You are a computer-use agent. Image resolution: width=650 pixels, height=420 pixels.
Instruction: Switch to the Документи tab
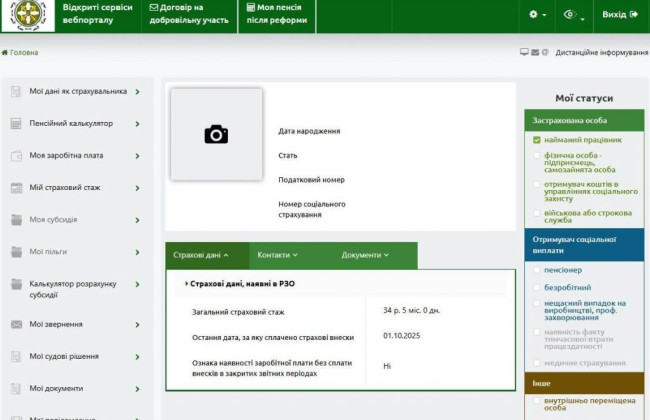point(365,255)
